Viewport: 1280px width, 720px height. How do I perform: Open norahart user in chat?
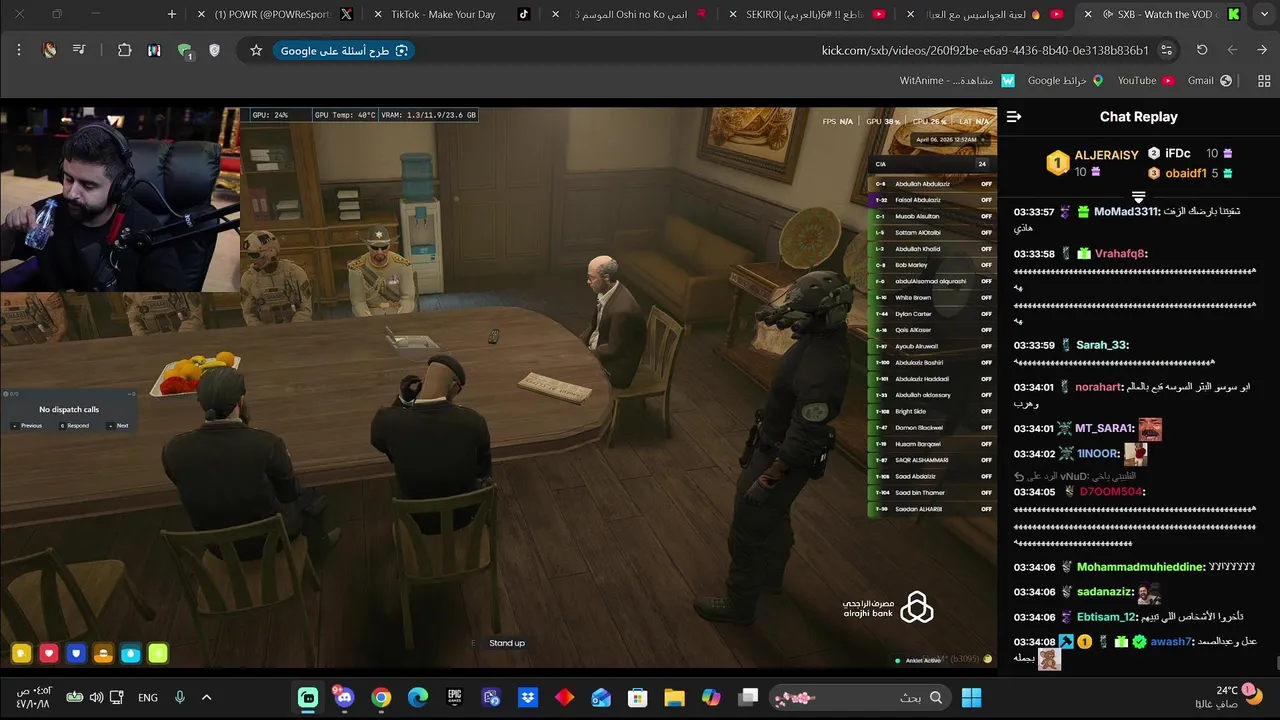pyautogui.click(x=1098, y=387)
